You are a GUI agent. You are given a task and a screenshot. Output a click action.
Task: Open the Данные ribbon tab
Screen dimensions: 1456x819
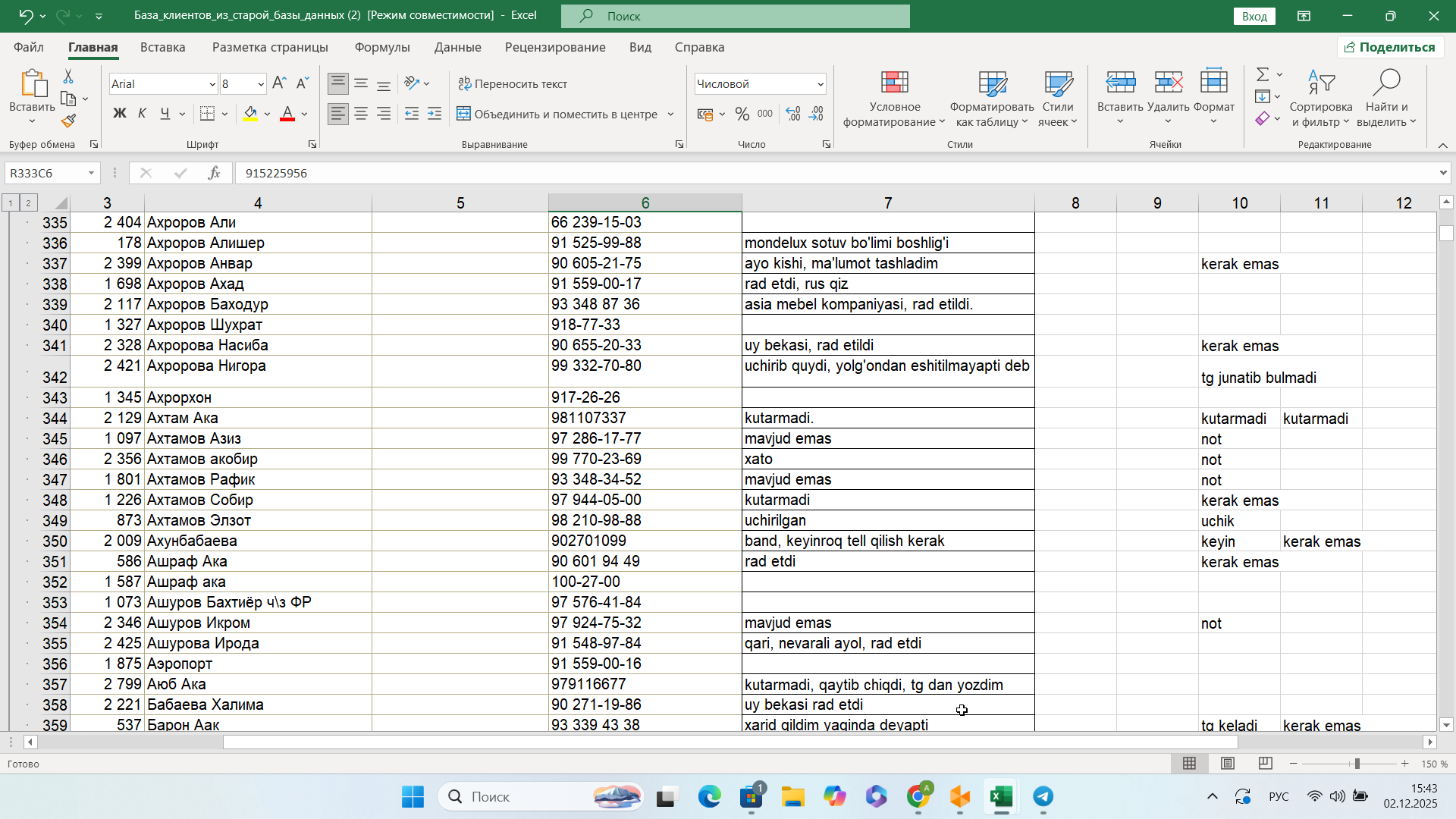pyautogui.click(x=457, y=47)
